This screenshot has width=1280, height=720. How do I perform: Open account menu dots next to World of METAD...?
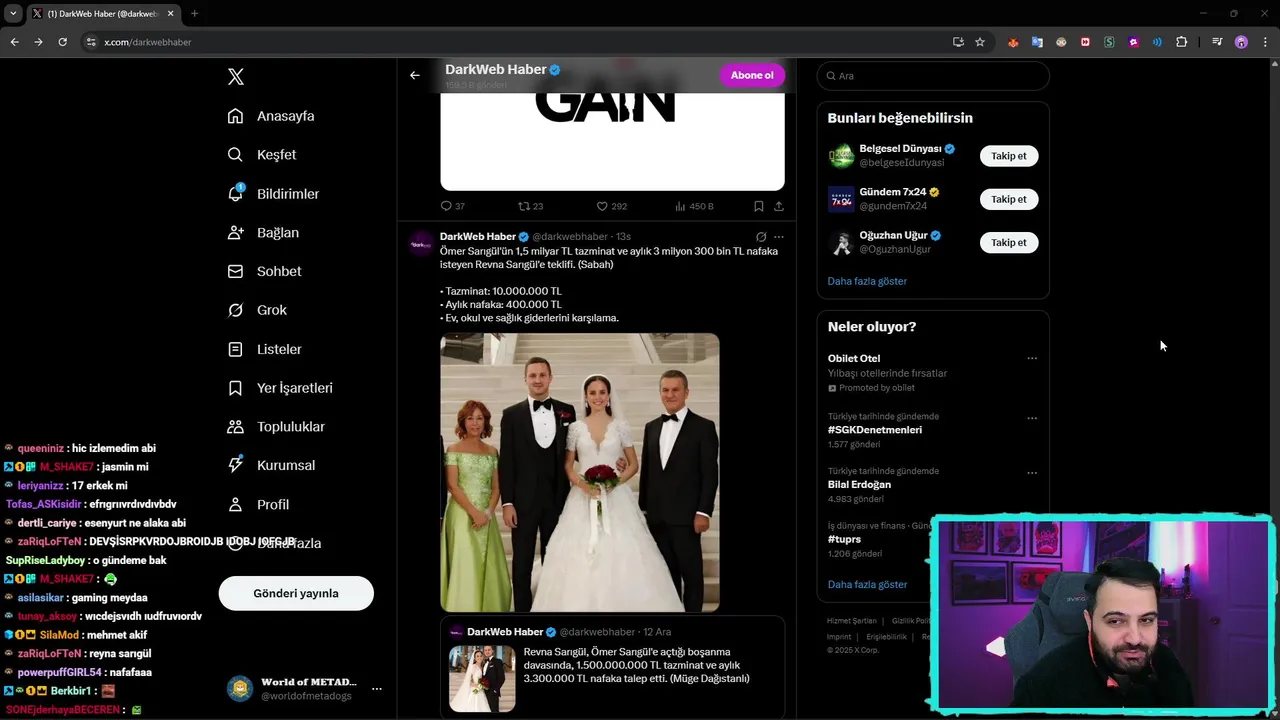pos(377,689)
